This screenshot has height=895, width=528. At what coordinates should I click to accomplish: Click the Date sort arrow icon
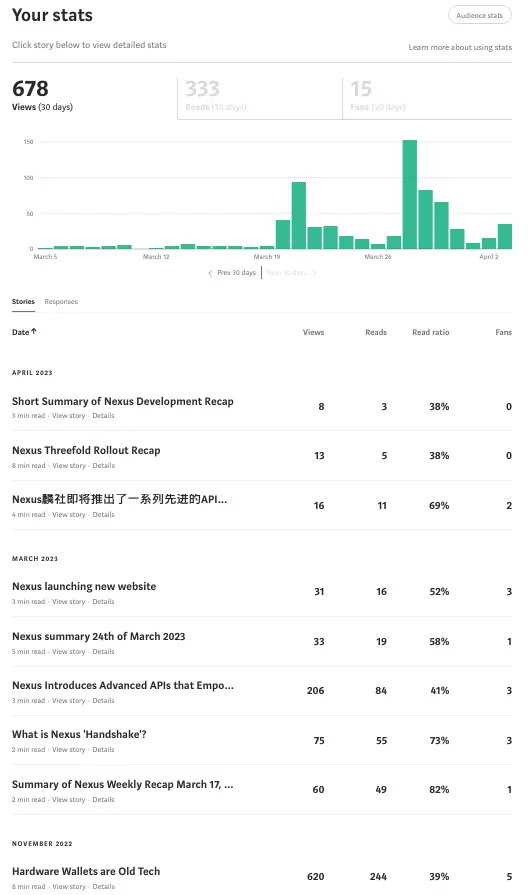coord(34,331)
